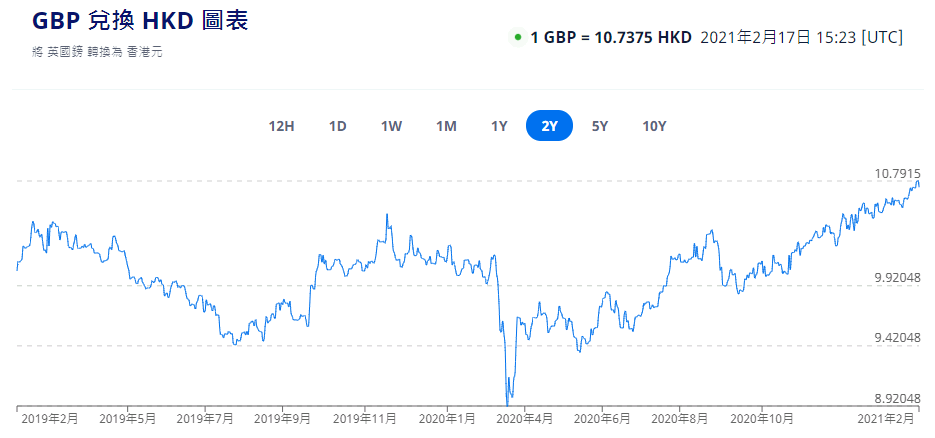Click the timestamp '2021年2月17日 15:23 [UTC]'
The height and width of the screenshot is (438, 935).
[x=801, y=38]
